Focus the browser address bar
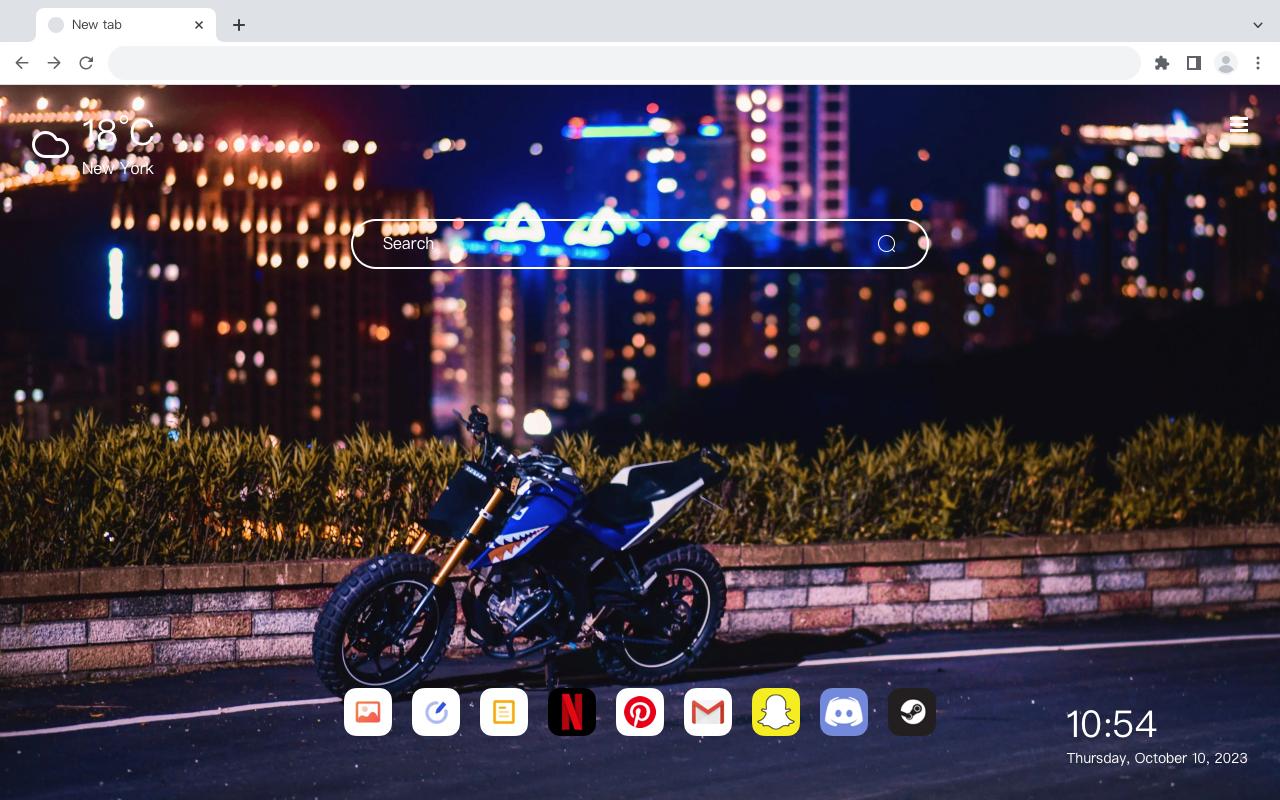 [x=624, y=63]
